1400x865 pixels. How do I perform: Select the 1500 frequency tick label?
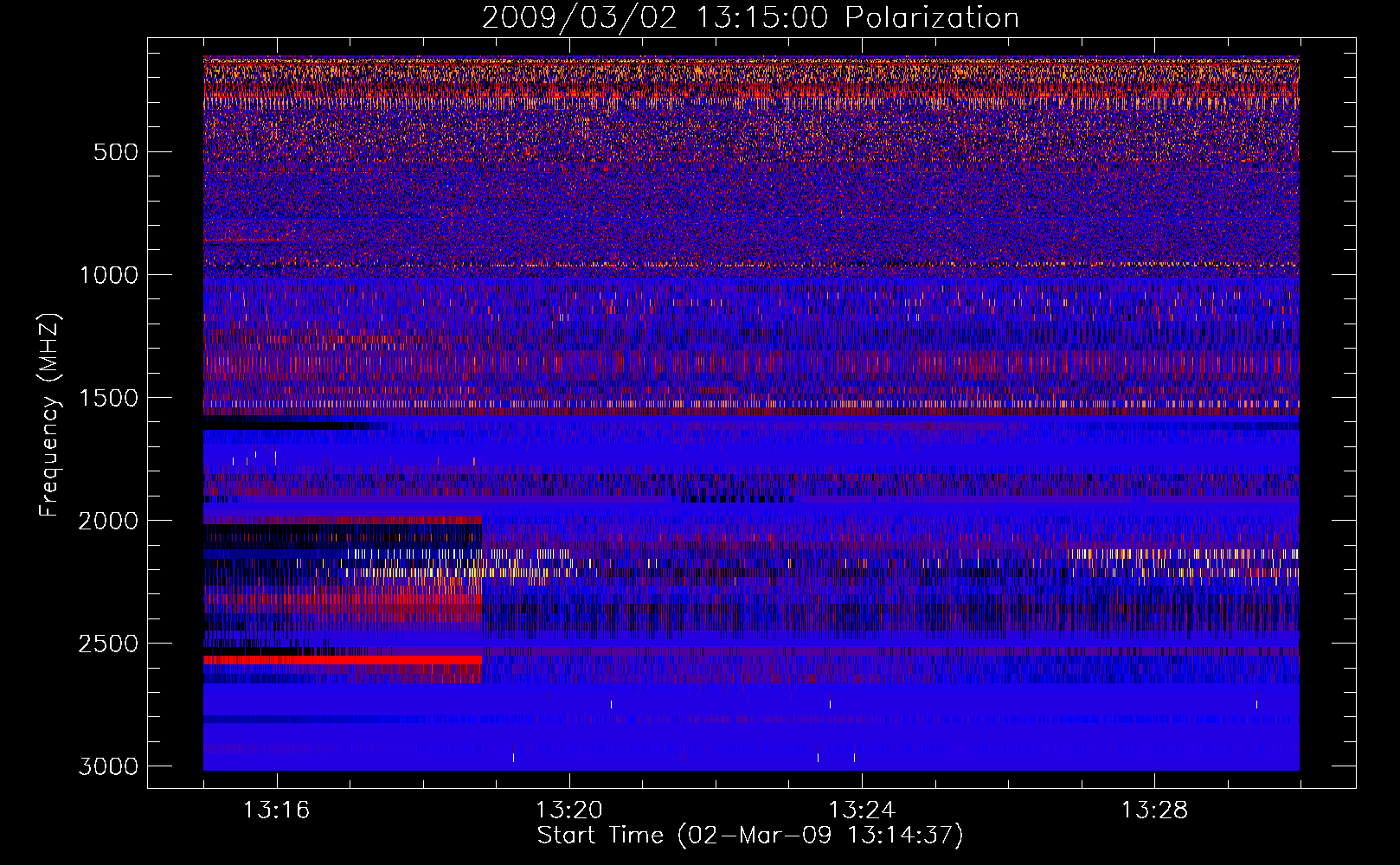(108, 398)
